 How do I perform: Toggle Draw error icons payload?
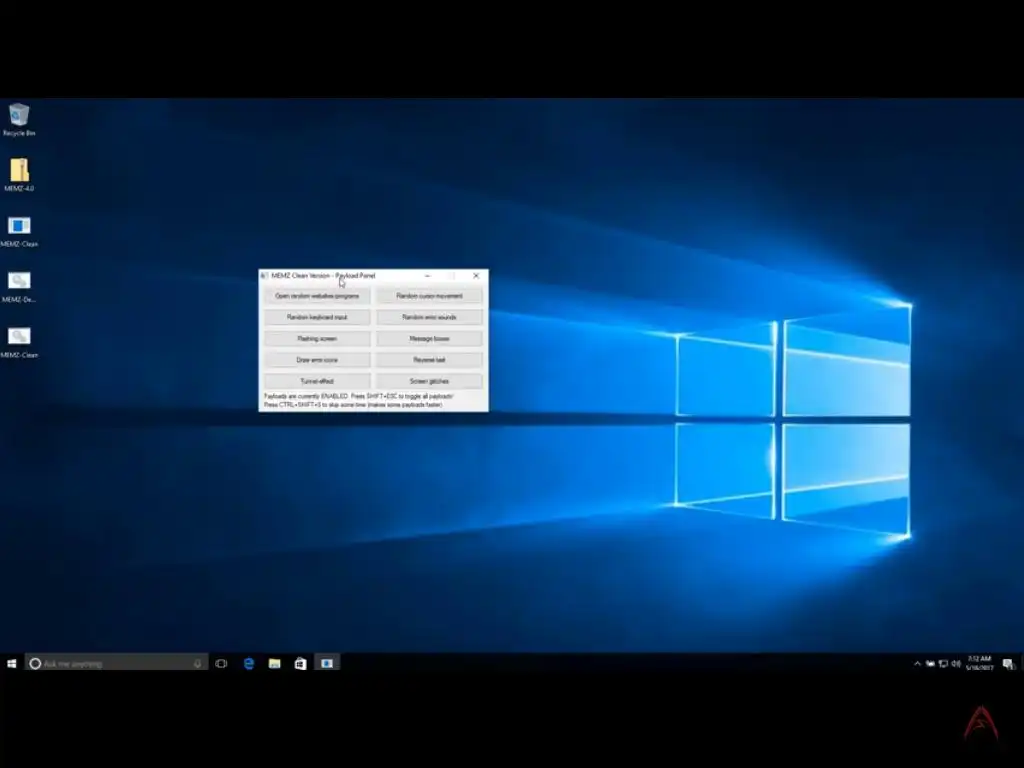point(317,360)
